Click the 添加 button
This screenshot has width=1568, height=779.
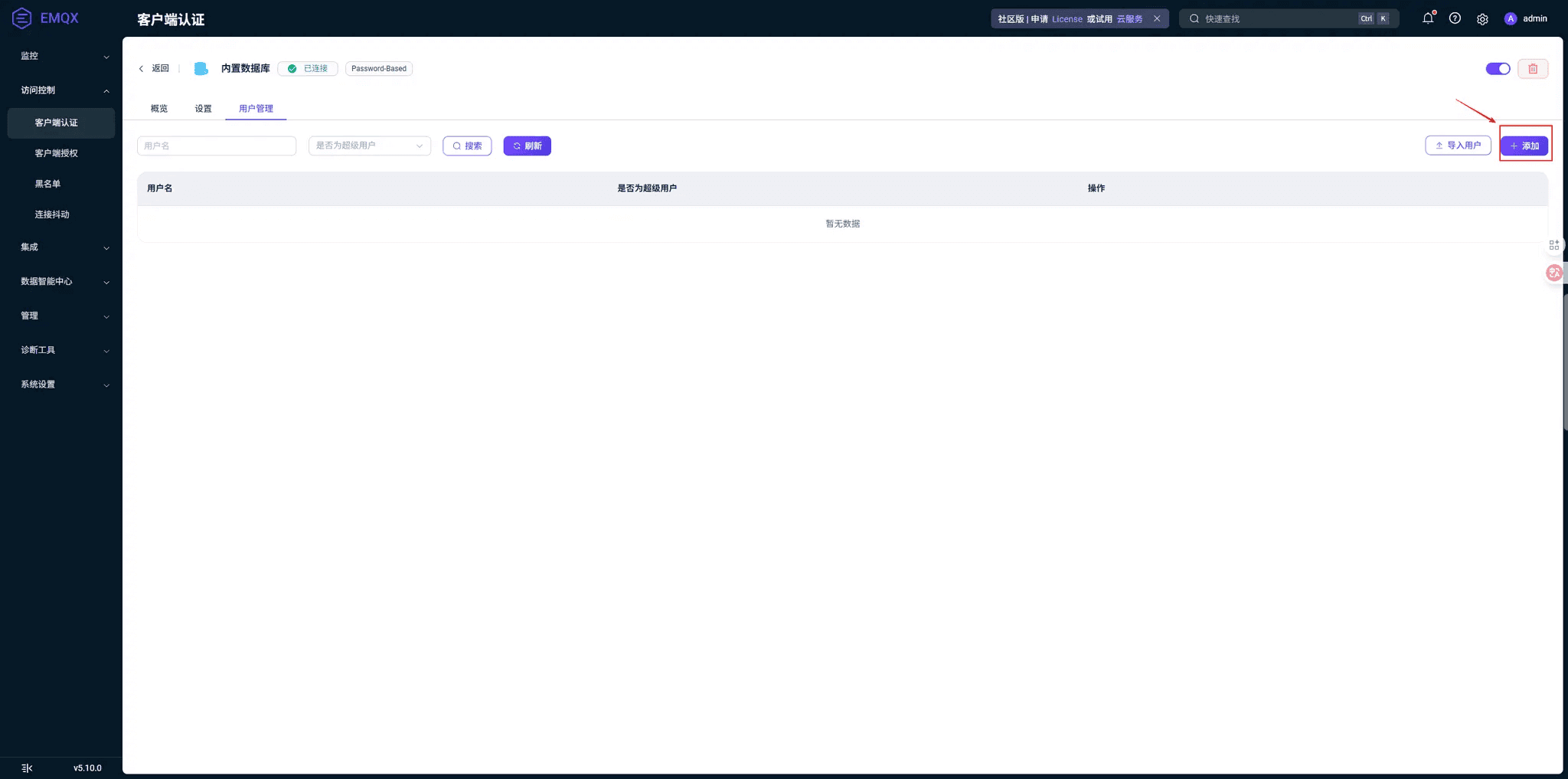1524,146
